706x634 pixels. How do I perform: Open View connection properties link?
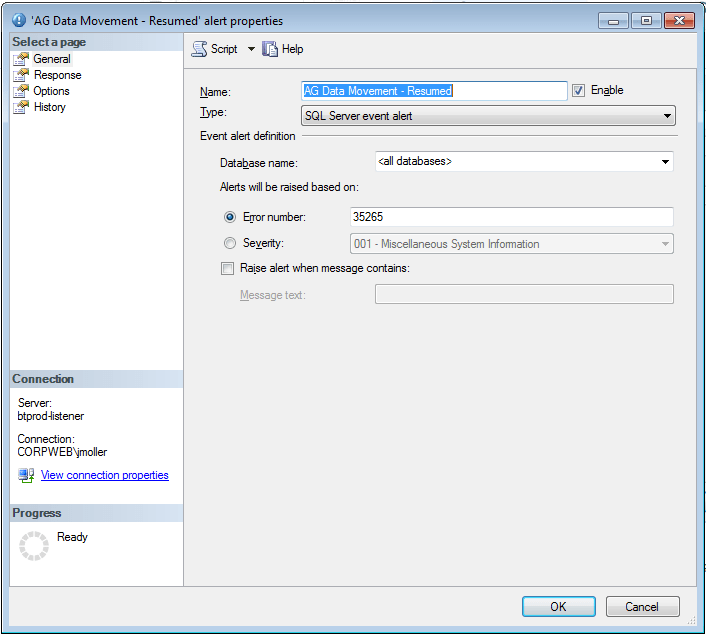(x=105, y=475)
